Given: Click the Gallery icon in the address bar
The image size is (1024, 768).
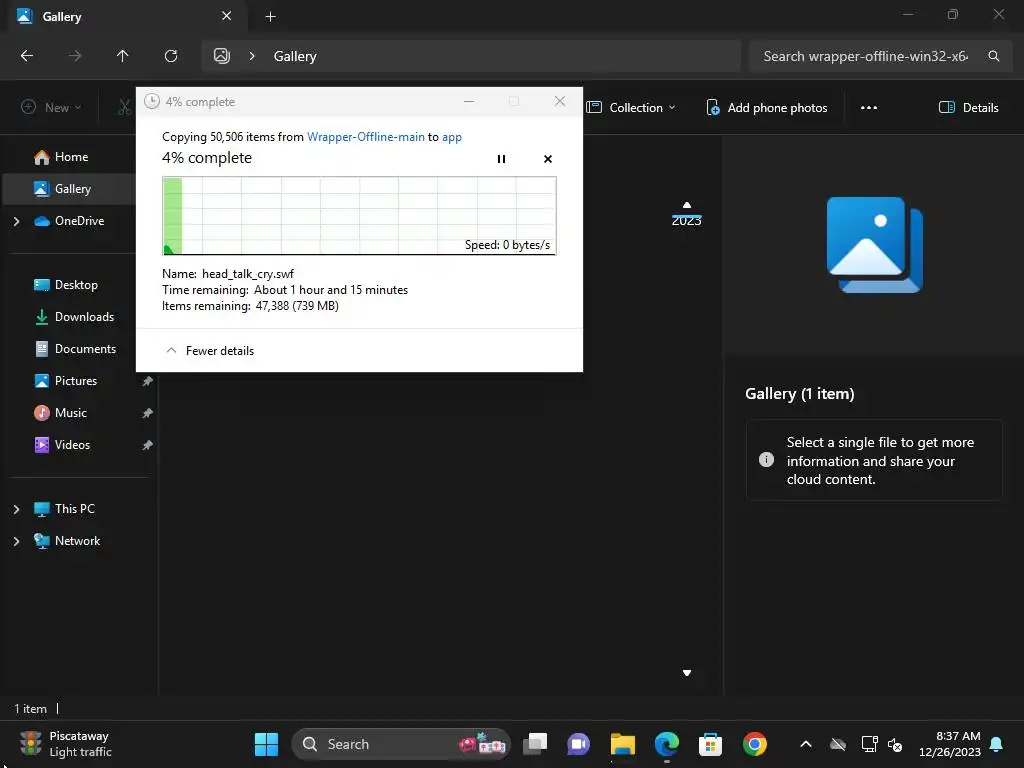Looking at the screenshot, I should click(222, 56).
